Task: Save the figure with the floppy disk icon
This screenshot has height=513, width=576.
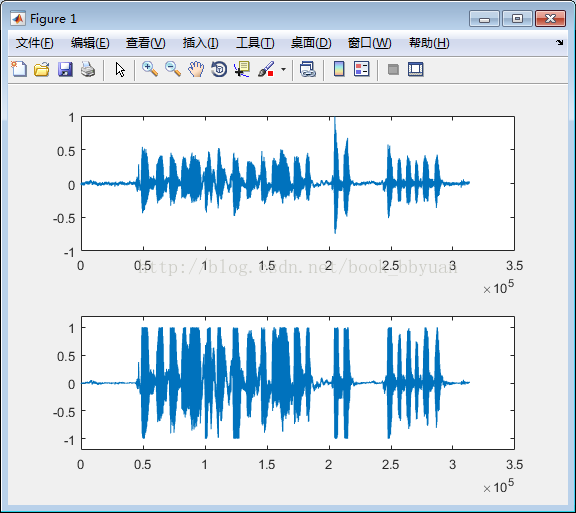Action: click(65, 69)
